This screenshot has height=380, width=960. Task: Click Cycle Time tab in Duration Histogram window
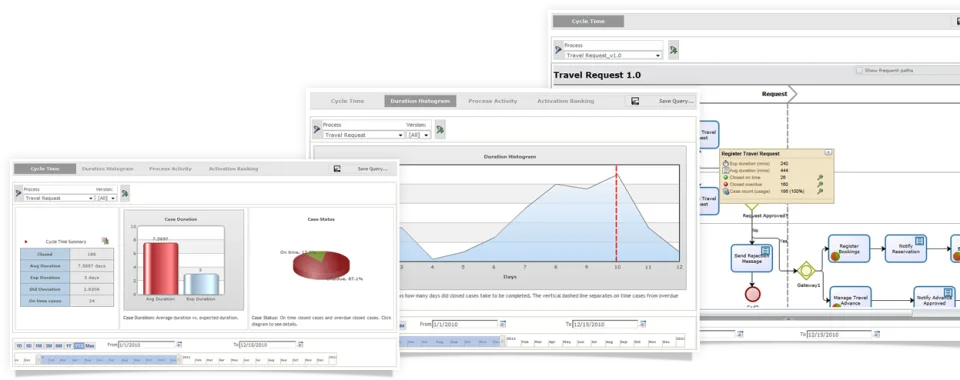coord(348,101)
